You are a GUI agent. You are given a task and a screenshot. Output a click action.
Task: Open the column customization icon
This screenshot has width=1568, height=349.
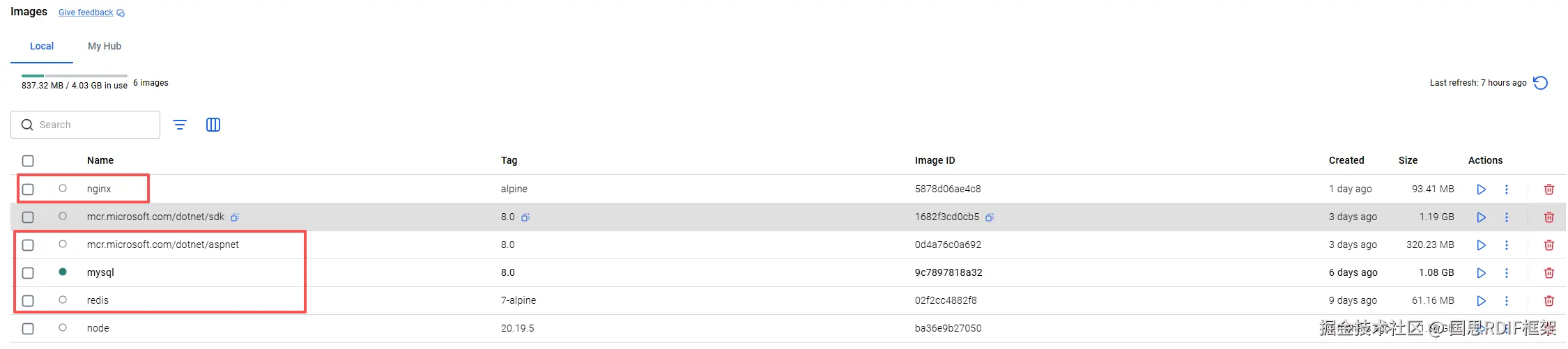213,125
